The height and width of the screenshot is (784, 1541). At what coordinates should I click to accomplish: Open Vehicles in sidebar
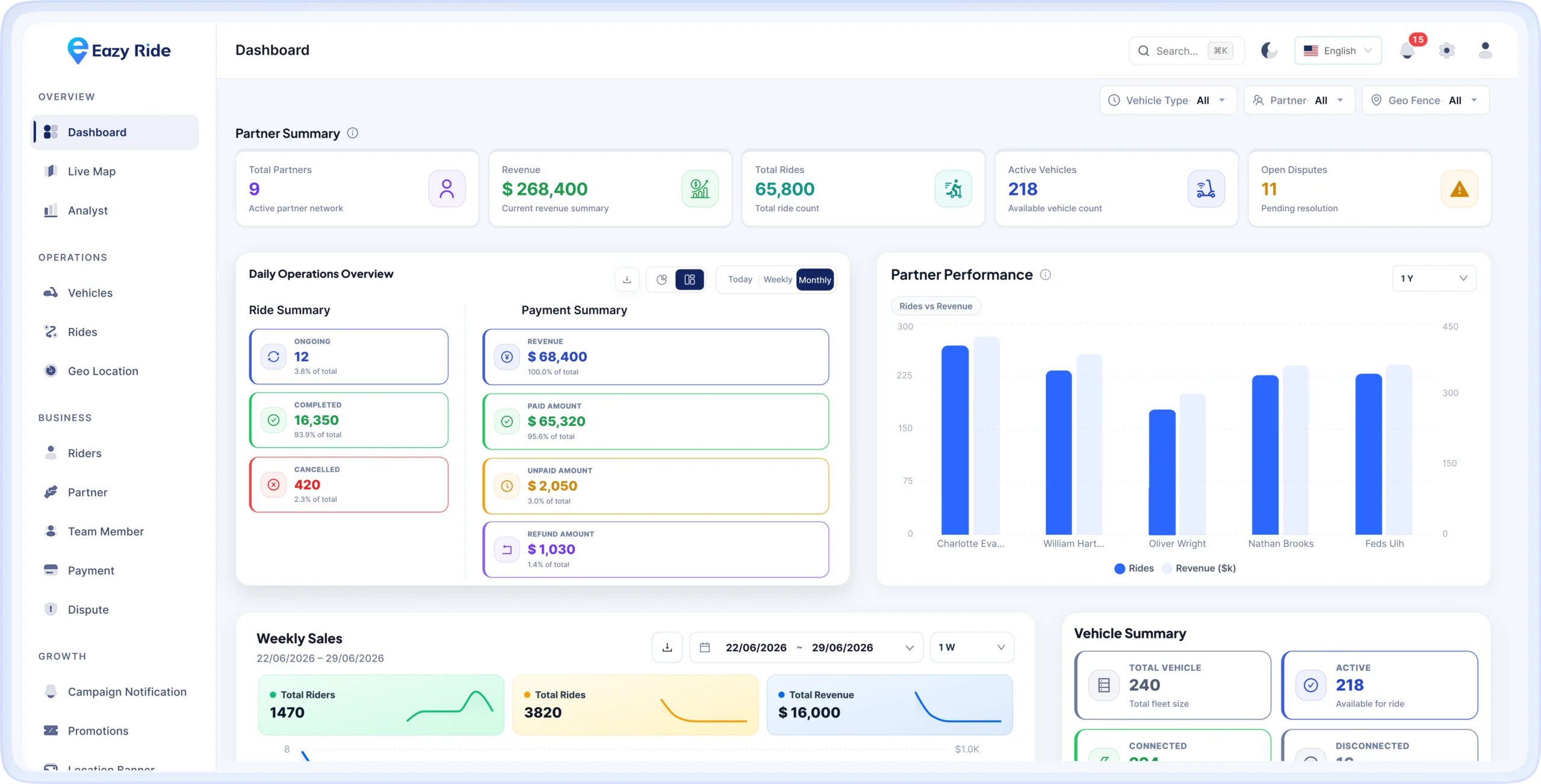115,293
